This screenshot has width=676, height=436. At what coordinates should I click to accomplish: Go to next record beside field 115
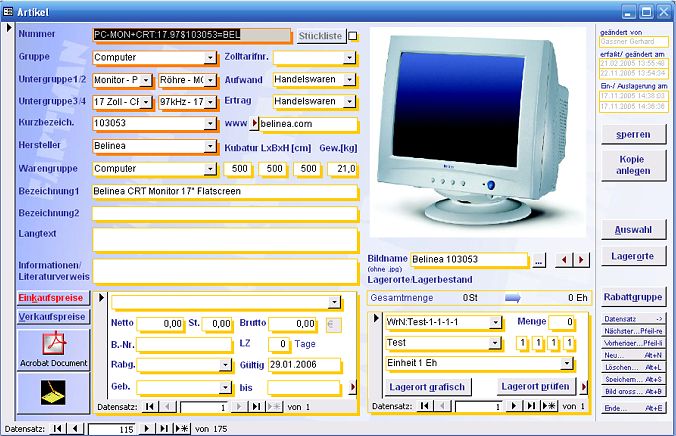[146, 428]
